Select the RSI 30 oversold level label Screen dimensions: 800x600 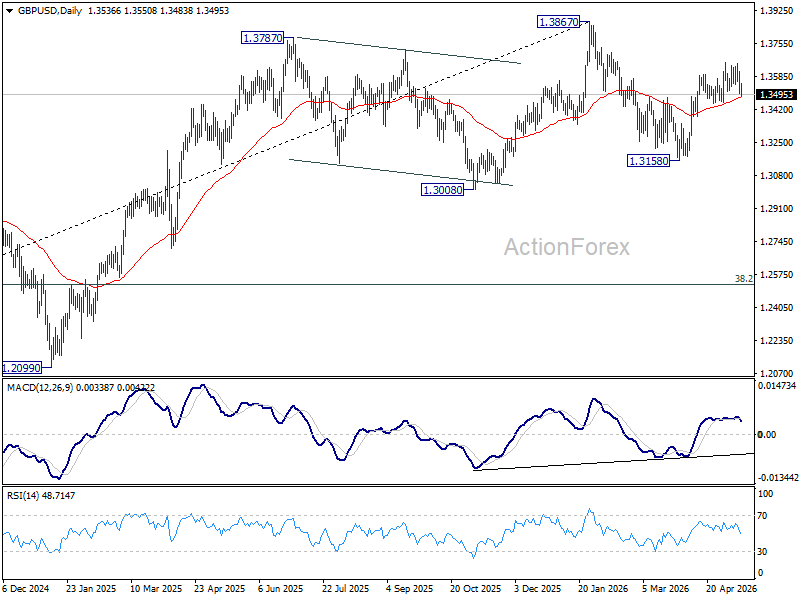tap(762, 552)
